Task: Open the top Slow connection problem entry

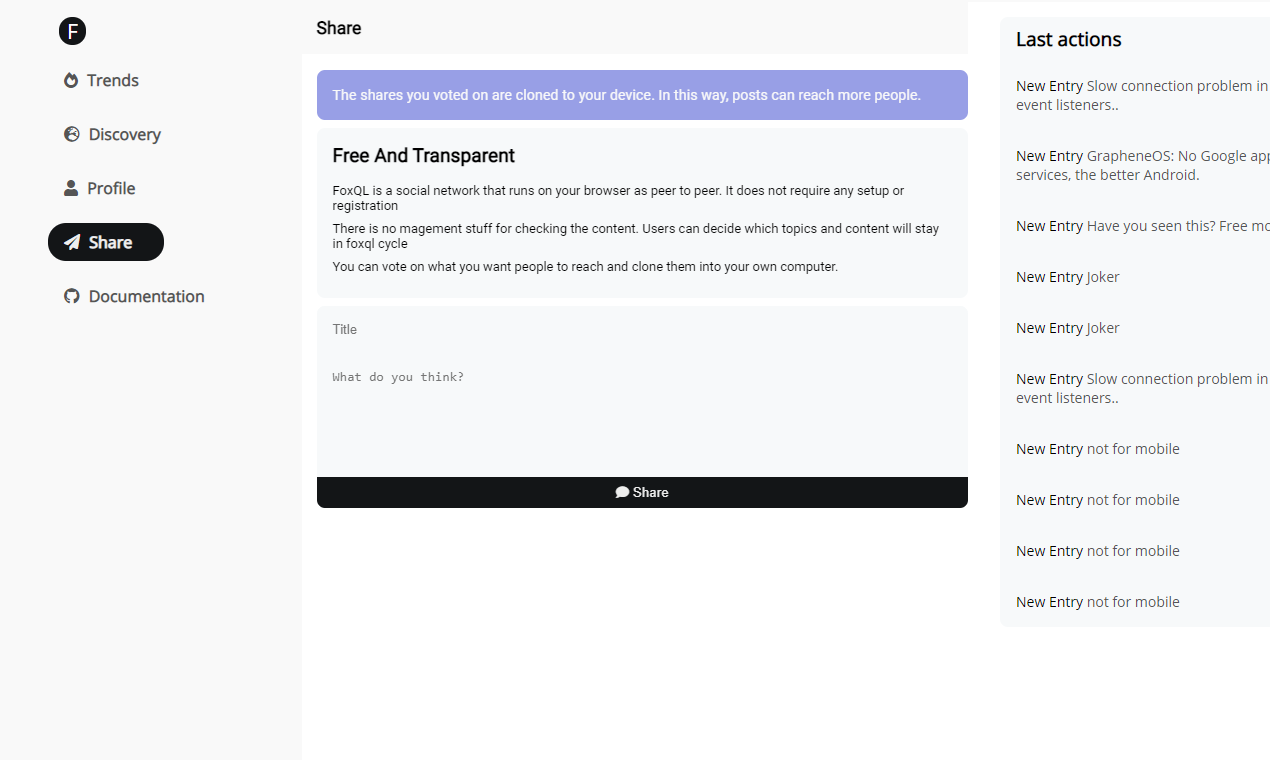Action: 1140,95
